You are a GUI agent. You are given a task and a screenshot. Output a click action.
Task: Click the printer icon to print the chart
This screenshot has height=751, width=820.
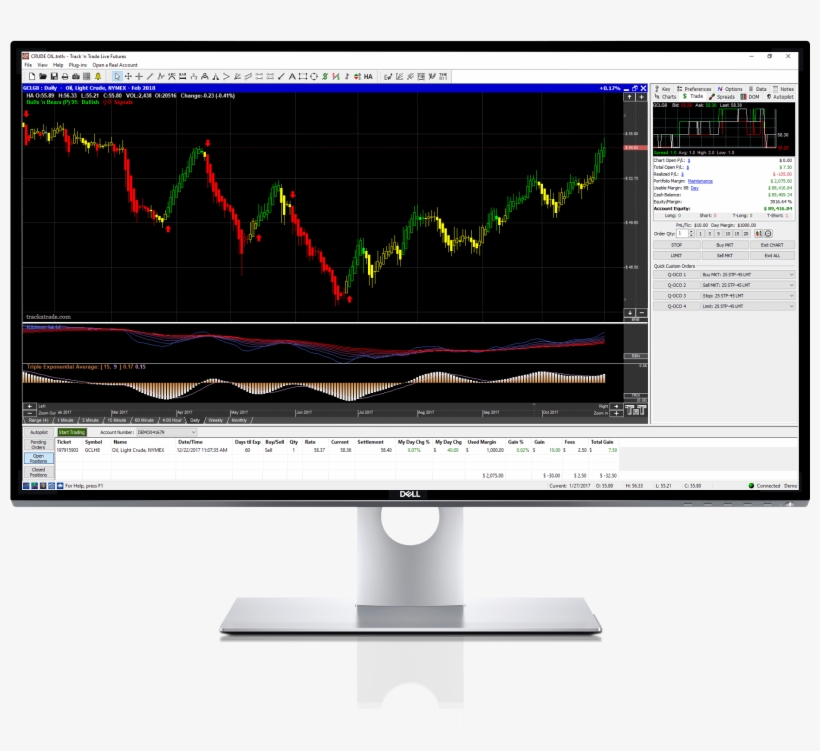63,74
